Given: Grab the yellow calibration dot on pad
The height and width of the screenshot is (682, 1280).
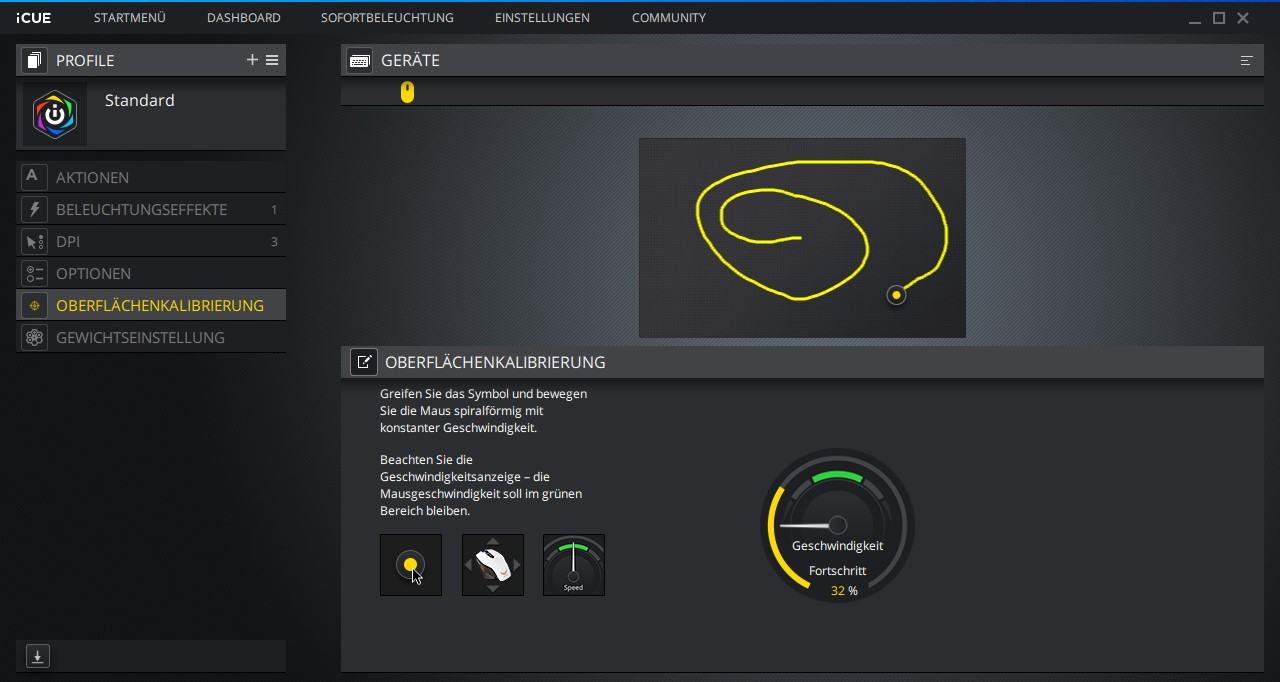Looking at the screenshot, I should (x=896, y=295).
